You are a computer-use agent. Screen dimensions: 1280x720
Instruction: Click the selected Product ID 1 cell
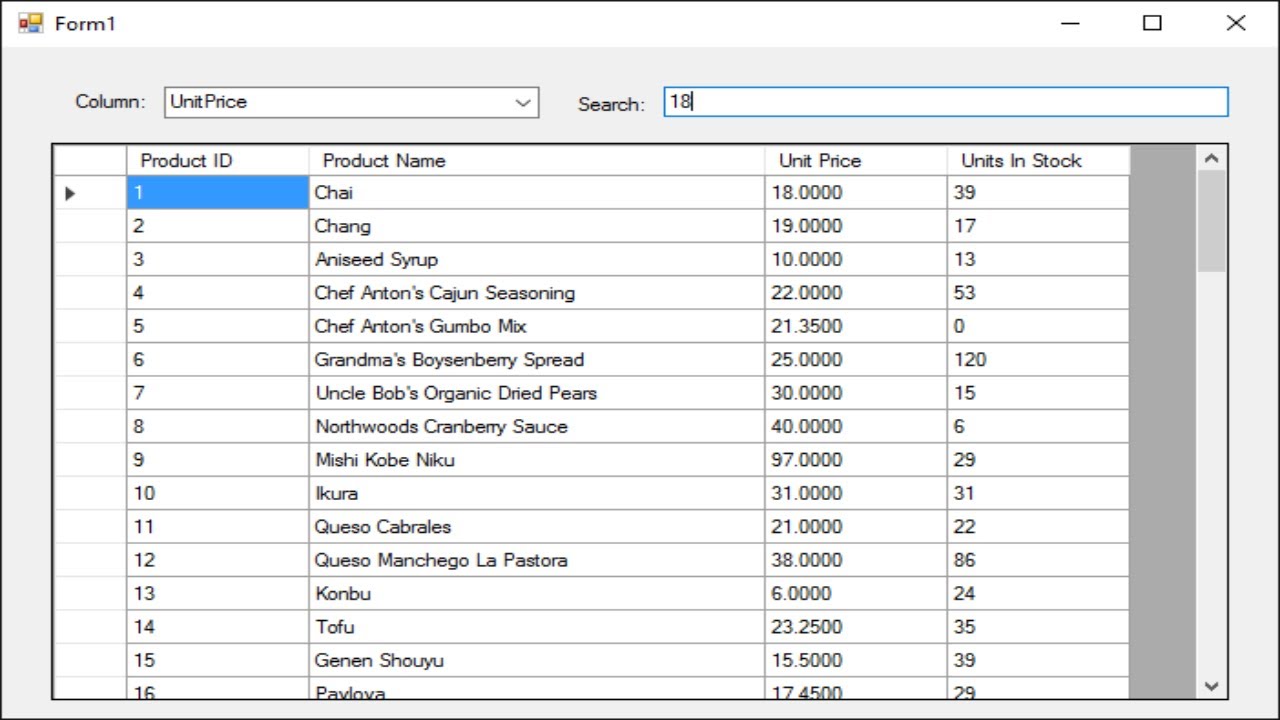[218, 193]
